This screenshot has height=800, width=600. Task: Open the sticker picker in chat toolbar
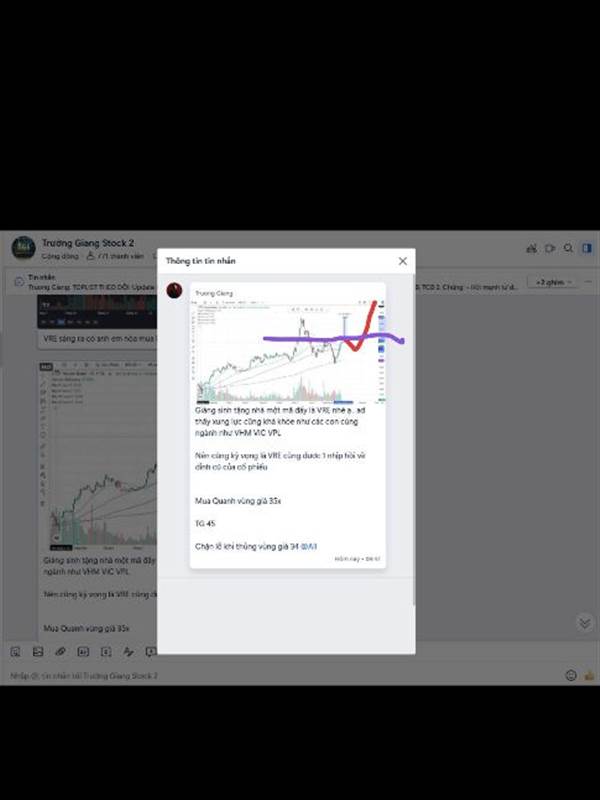15,652
